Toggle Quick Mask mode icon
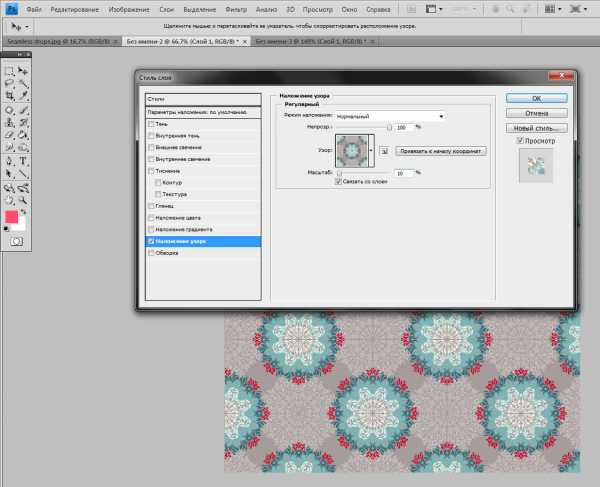This screenshot has height=487, width=600. [x=16, y=241]
